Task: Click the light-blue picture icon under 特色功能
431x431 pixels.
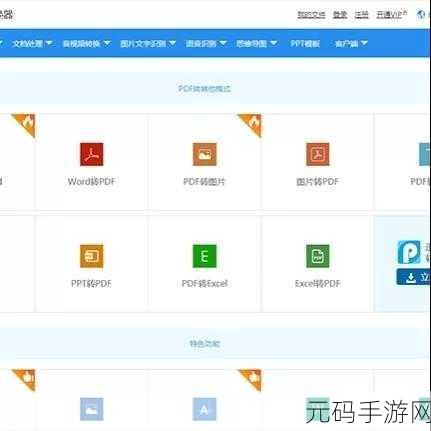Action: (92, 409)
